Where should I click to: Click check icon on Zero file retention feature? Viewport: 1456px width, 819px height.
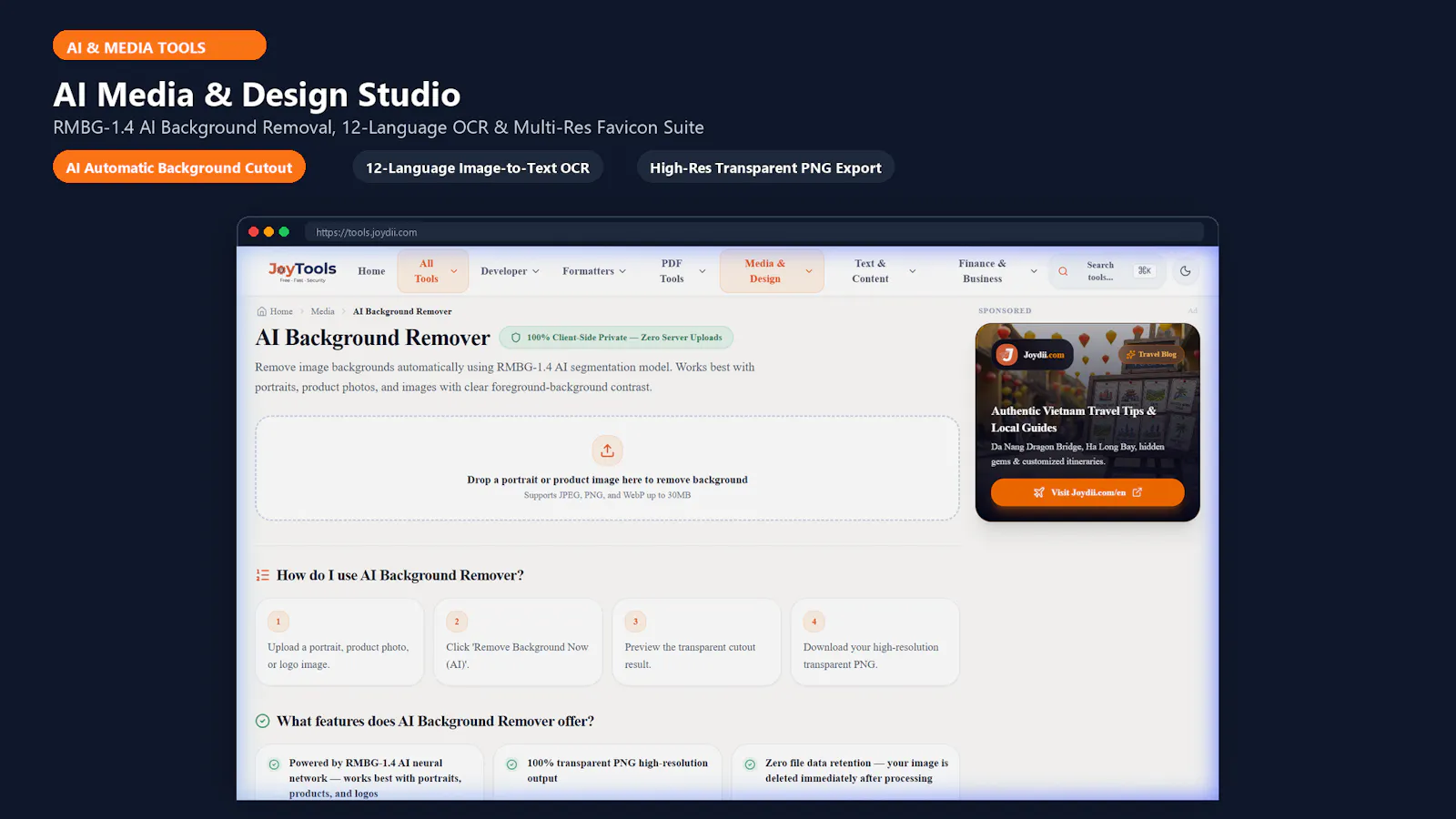(x=750, y=764)
